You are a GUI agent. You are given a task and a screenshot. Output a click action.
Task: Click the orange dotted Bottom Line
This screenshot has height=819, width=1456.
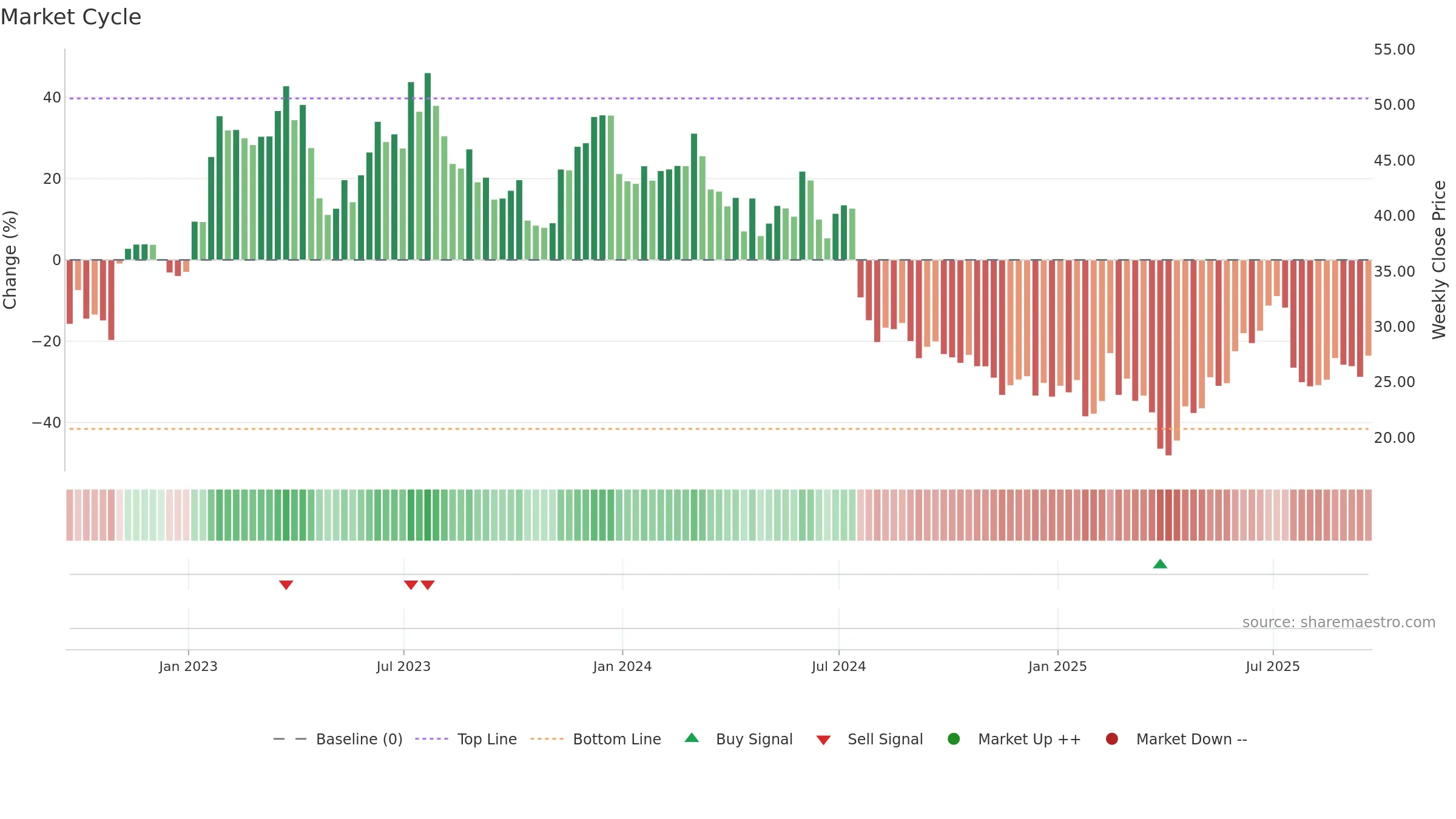point(719,429)
